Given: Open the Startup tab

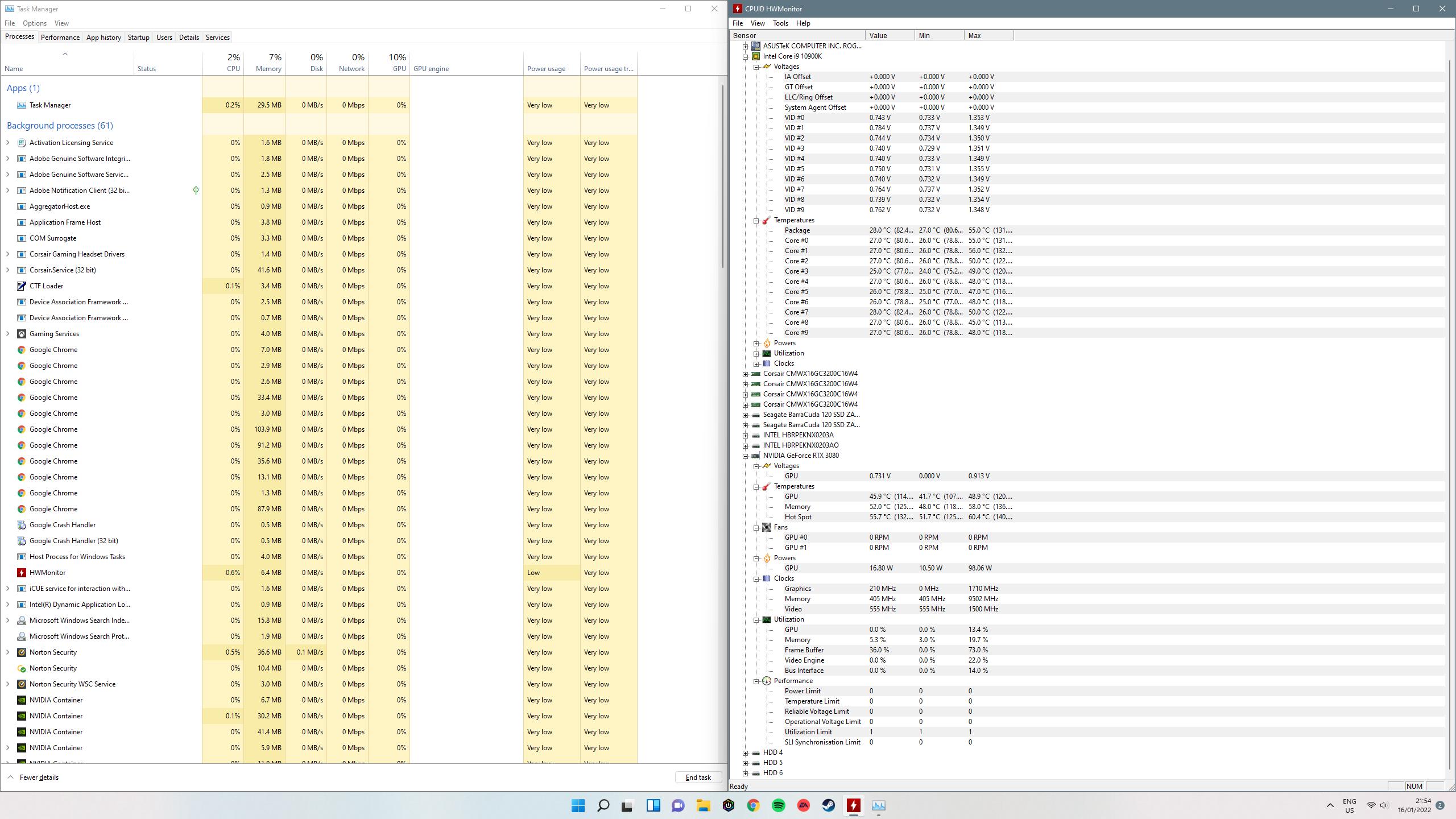Looking at the screenshot, I should click(138, 38).
